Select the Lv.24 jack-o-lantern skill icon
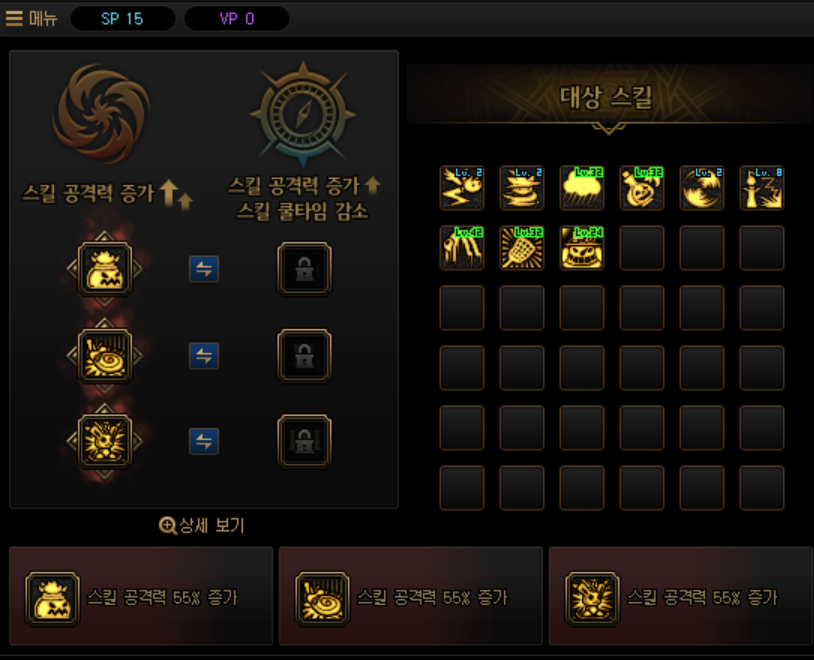Viewport: 814px width, 660px height. (x=581, y=248)
